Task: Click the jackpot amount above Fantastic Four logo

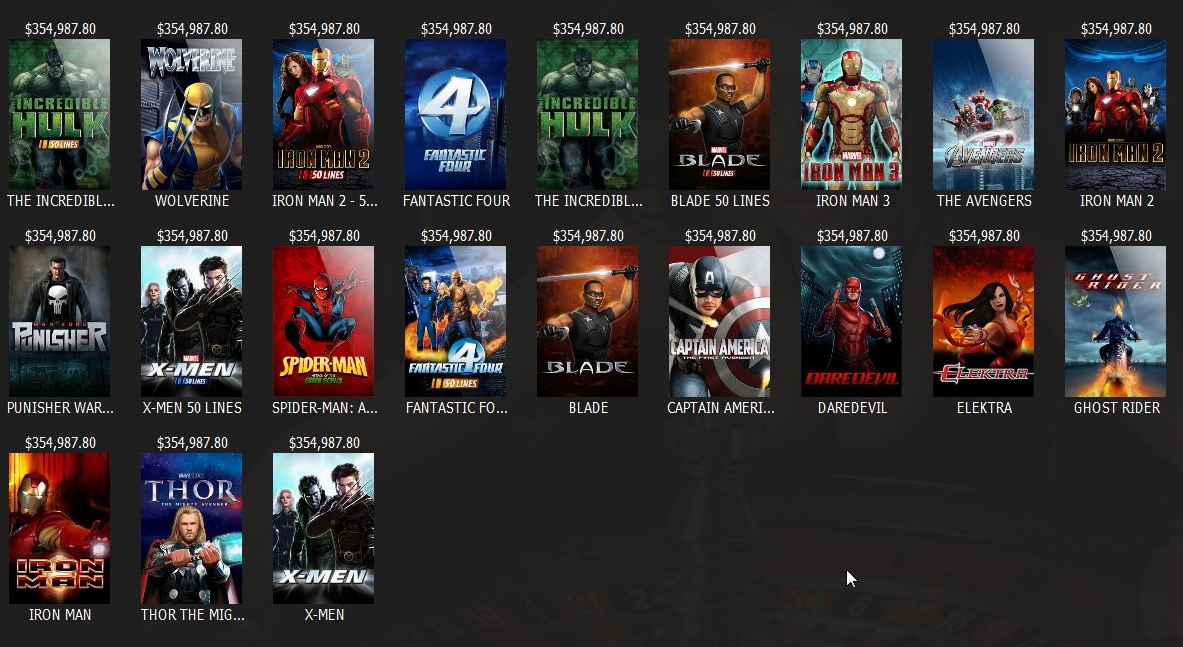Action: click(456, 29)
